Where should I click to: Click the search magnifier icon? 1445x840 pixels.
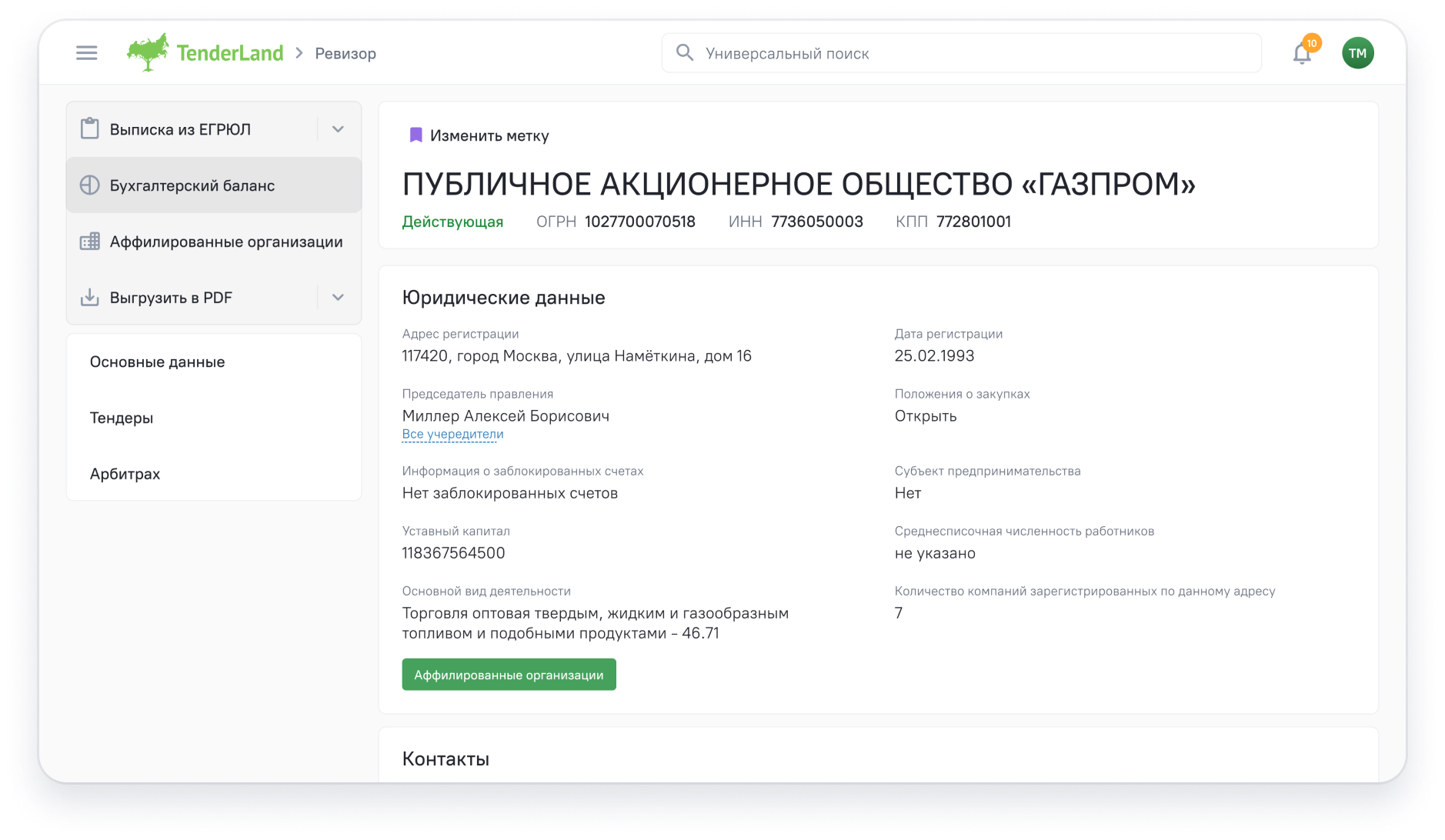point(684,52)
